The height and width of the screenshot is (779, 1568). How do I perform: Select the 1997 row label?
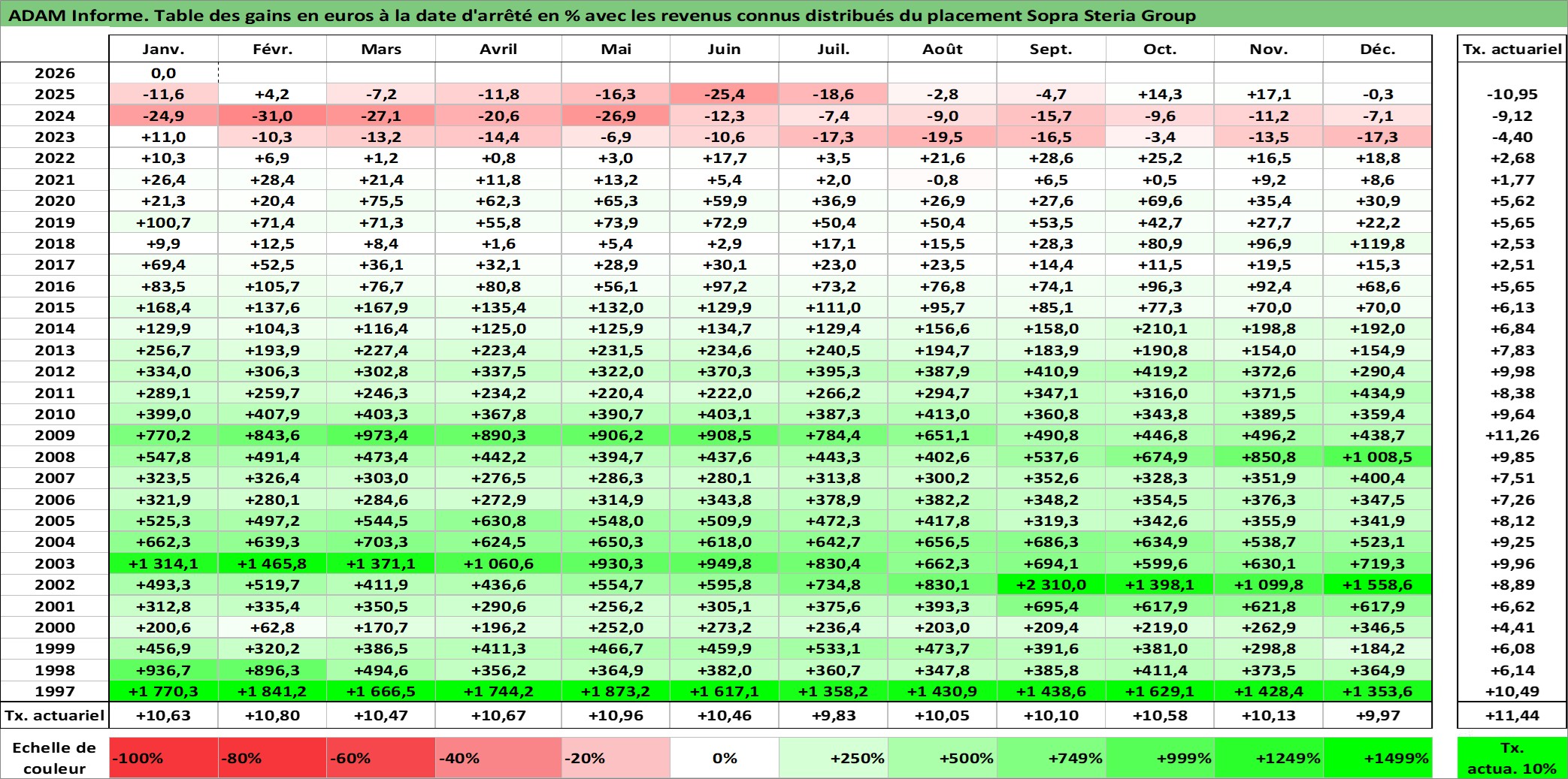pyautogui.click(x=55, y=691)
